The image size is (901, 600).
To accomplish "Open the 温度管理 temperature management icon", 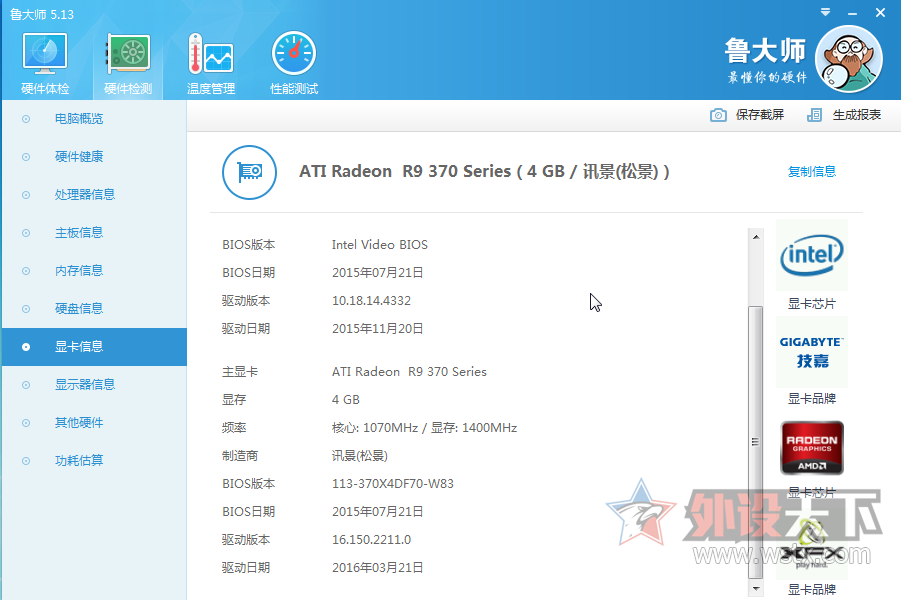I will [210, 54].
